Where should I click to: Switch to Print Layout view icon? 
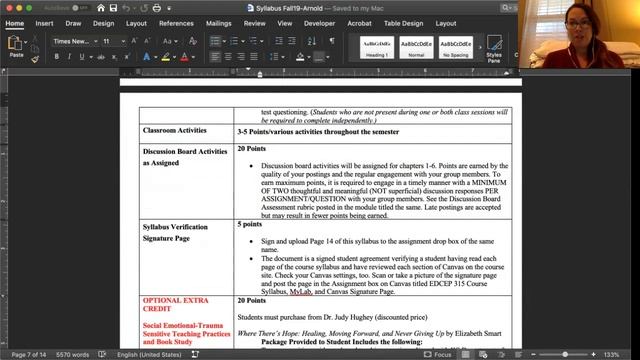pos(466,355)
